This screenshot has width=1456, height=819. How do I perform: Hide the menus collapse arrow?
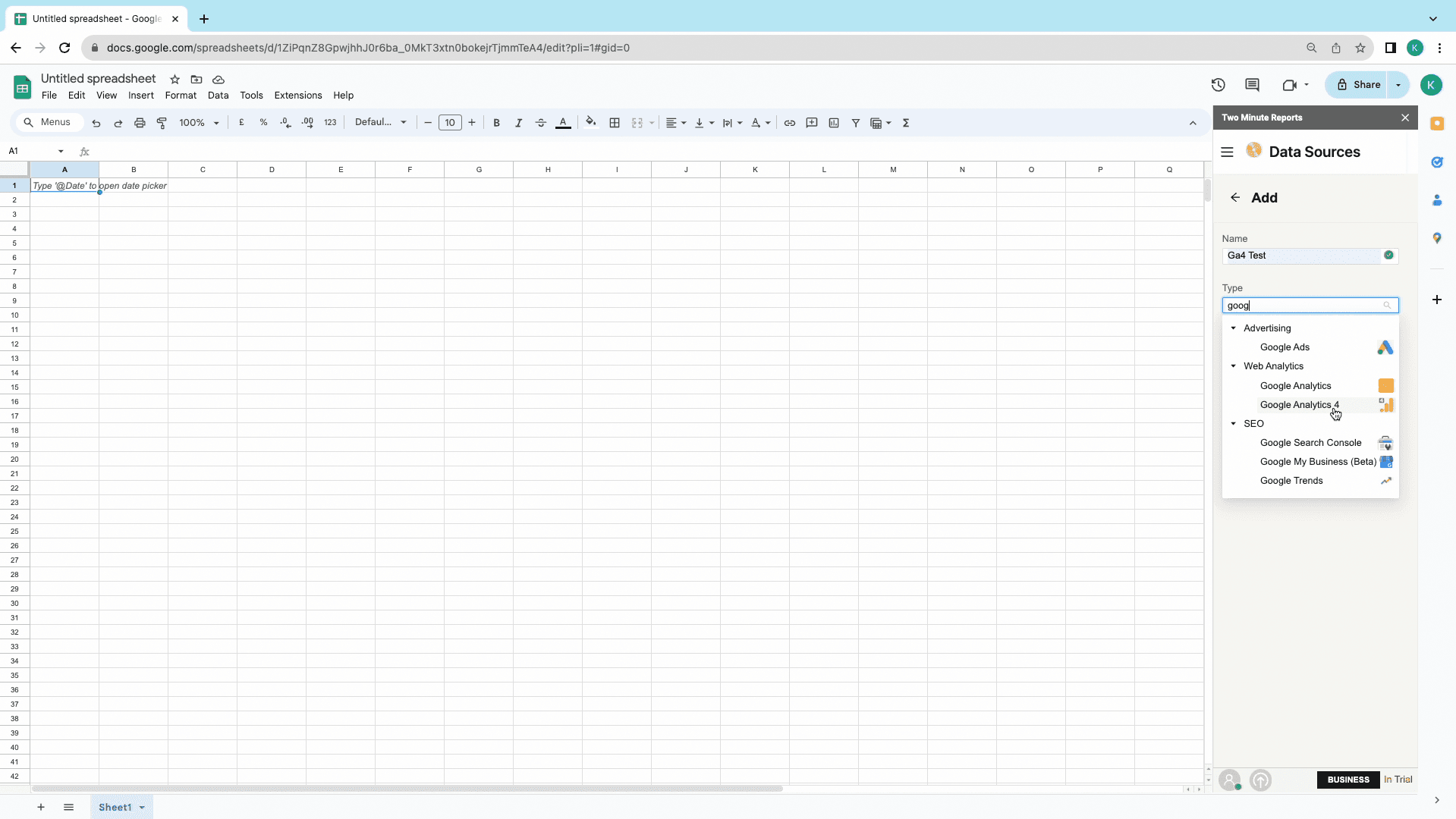pos(1193,123)
